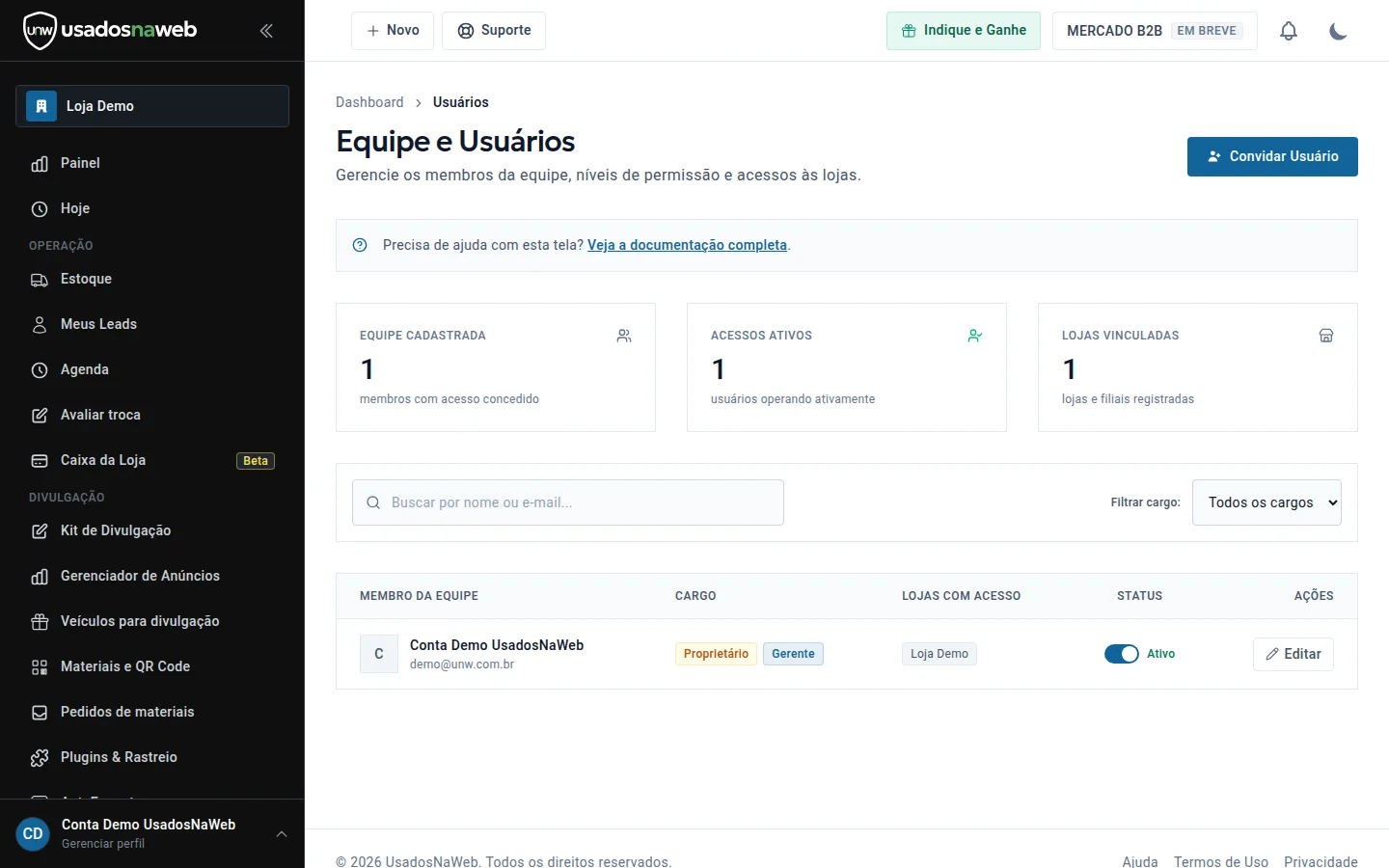Click the Loja Demo store icon
Screen dimensions: 1389x868
tap(41, 106)
